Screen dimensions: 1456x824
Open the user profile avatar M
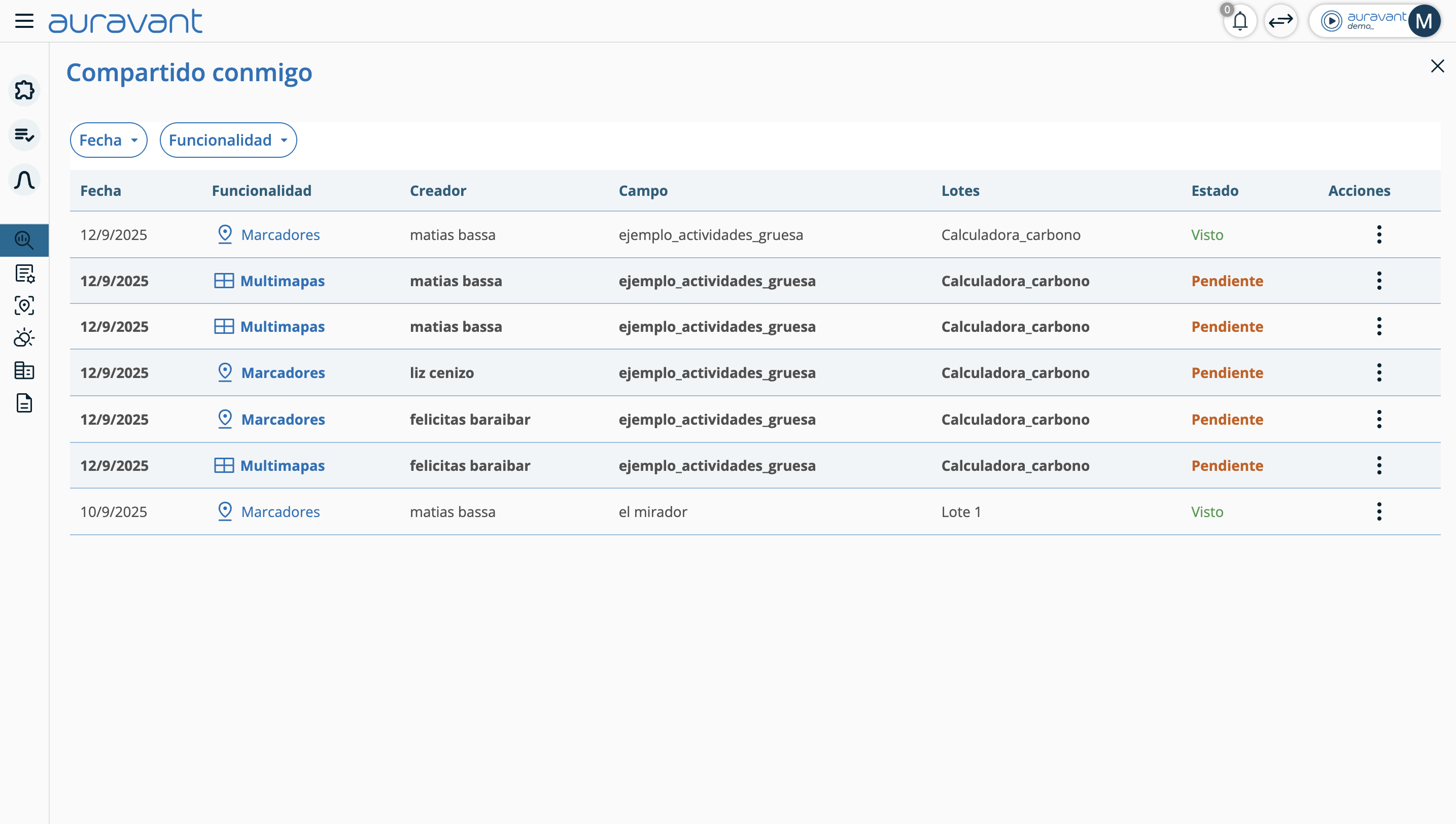[x=1424, y=21]
